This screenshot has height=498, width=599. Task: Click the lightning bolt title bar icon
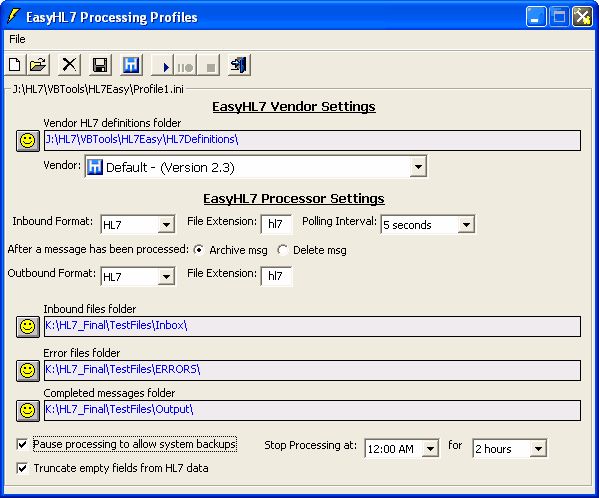tap(14, 16)
